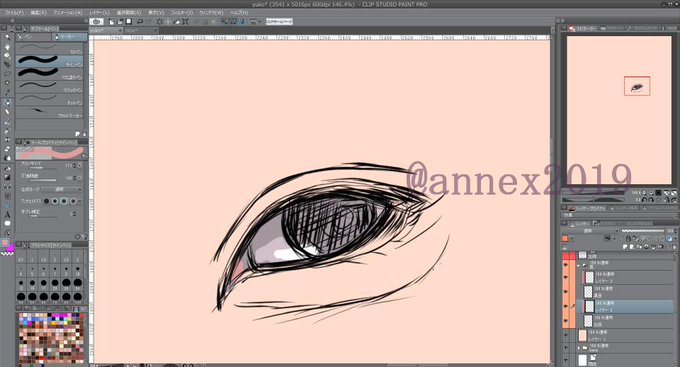Screen dimensions: 680x367
Task: Select the Auto select wand tool
Action: point(7,83)
